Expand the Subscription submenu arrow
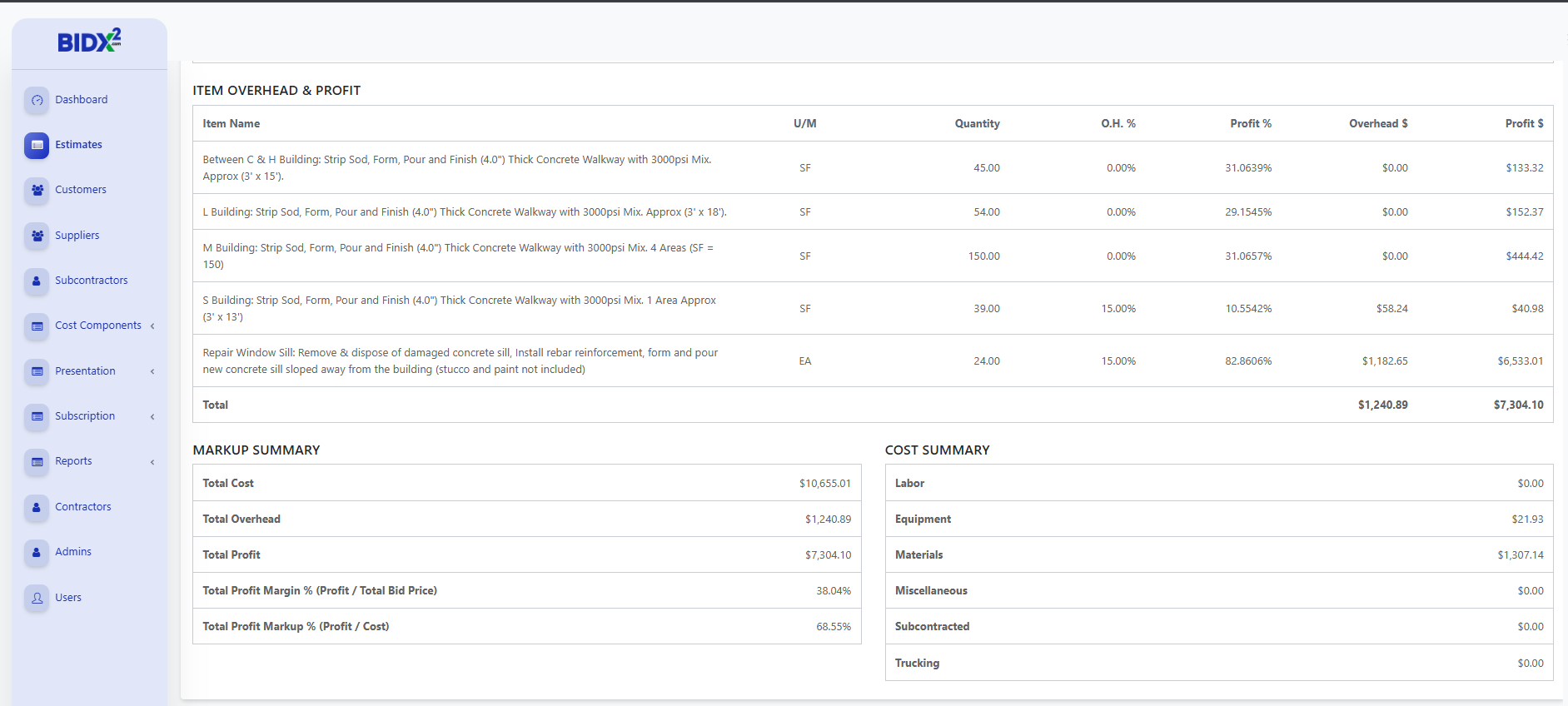Image resolution: width=1568 pixels, height=706 pixels. coord(152,416)
